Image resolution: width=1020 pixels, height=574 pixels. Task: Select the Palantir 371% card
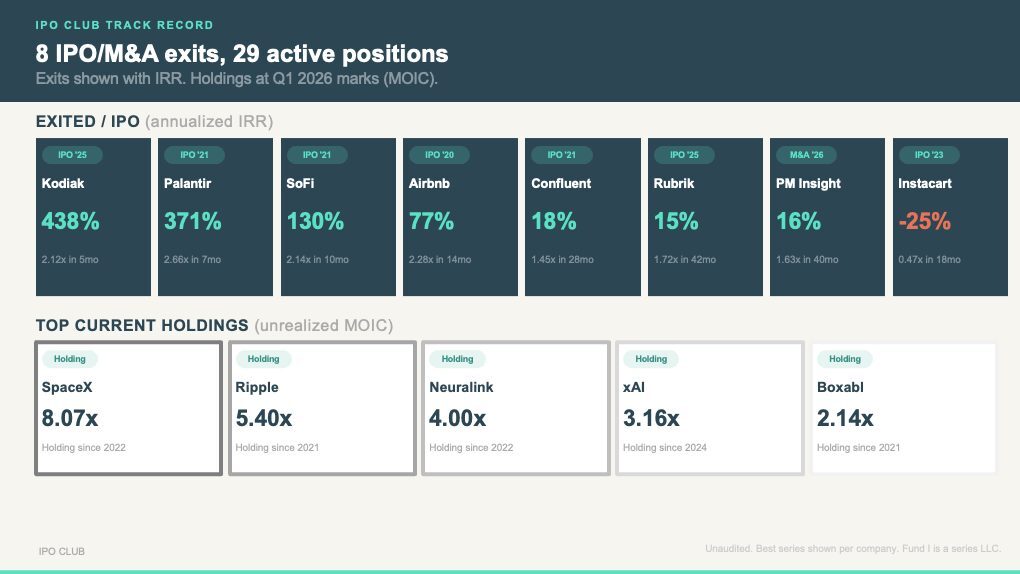tap(215, 217)
